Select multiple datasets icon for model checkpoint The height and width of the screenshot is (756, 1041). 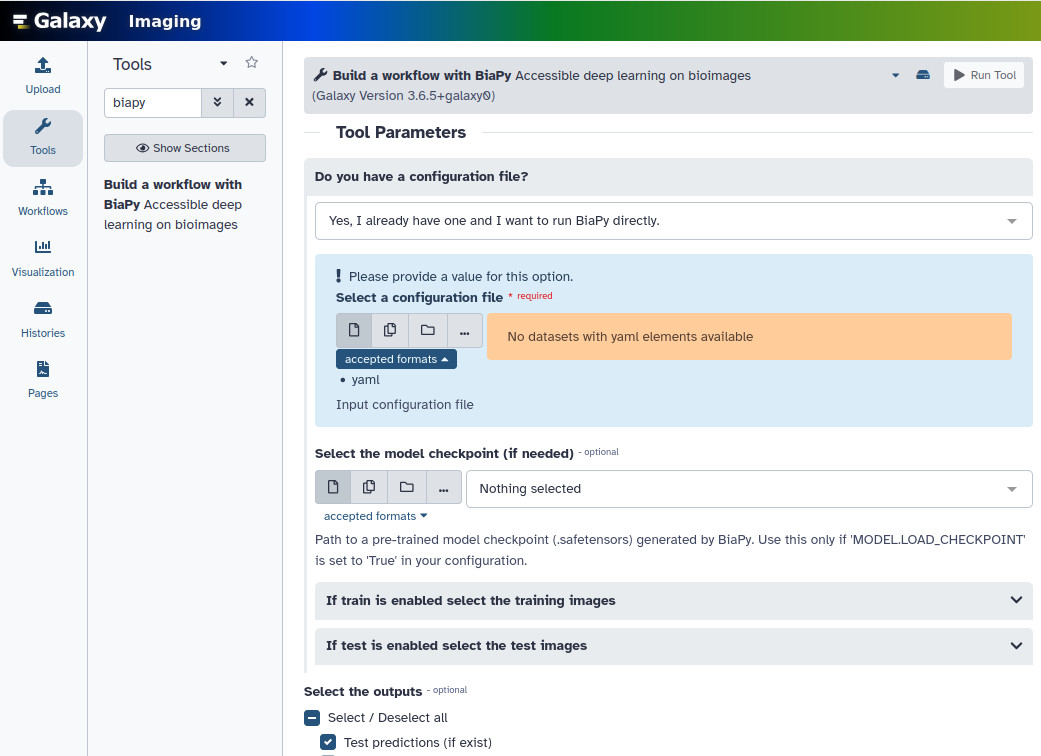369,487
